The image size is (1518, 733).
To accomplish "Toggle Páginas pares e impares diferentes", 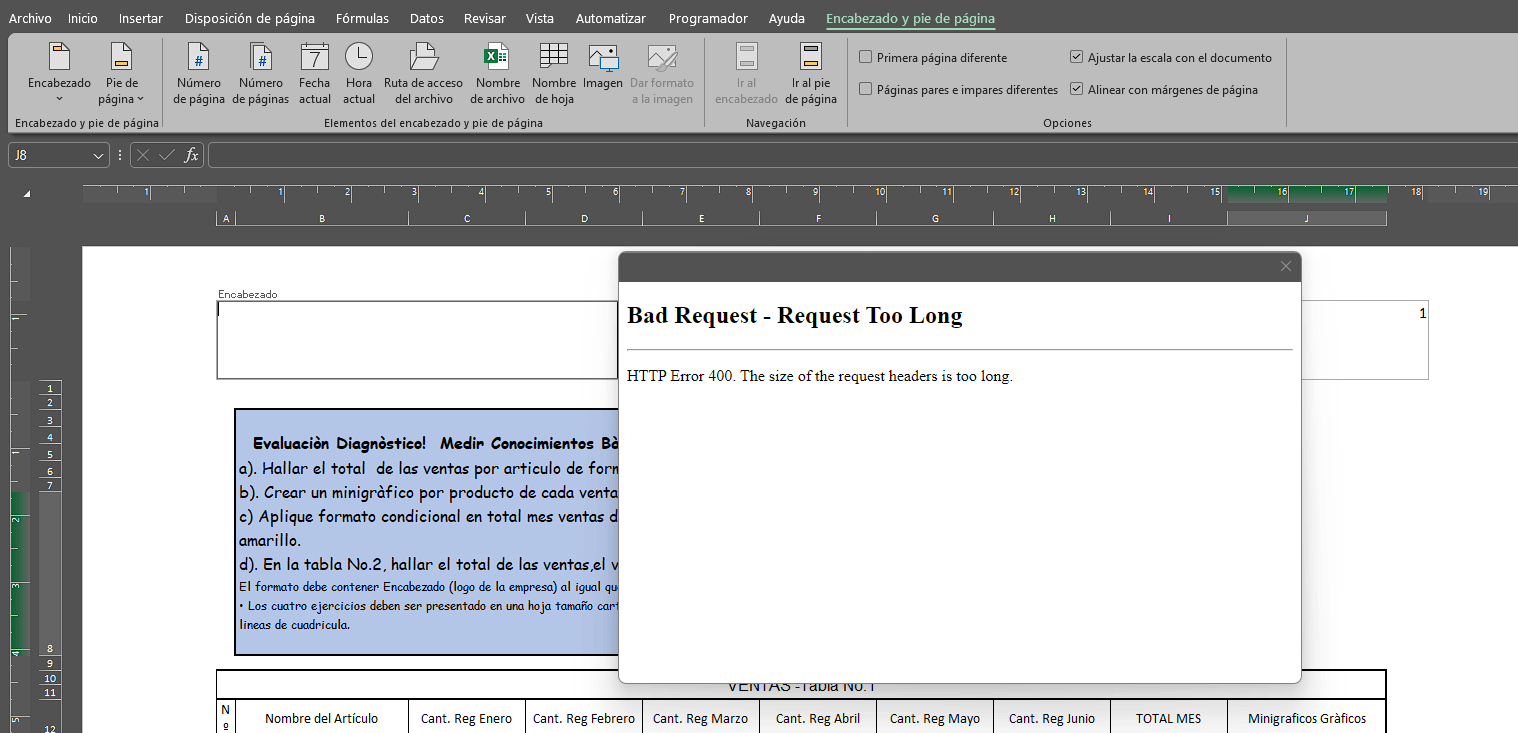I will (866, 90).
